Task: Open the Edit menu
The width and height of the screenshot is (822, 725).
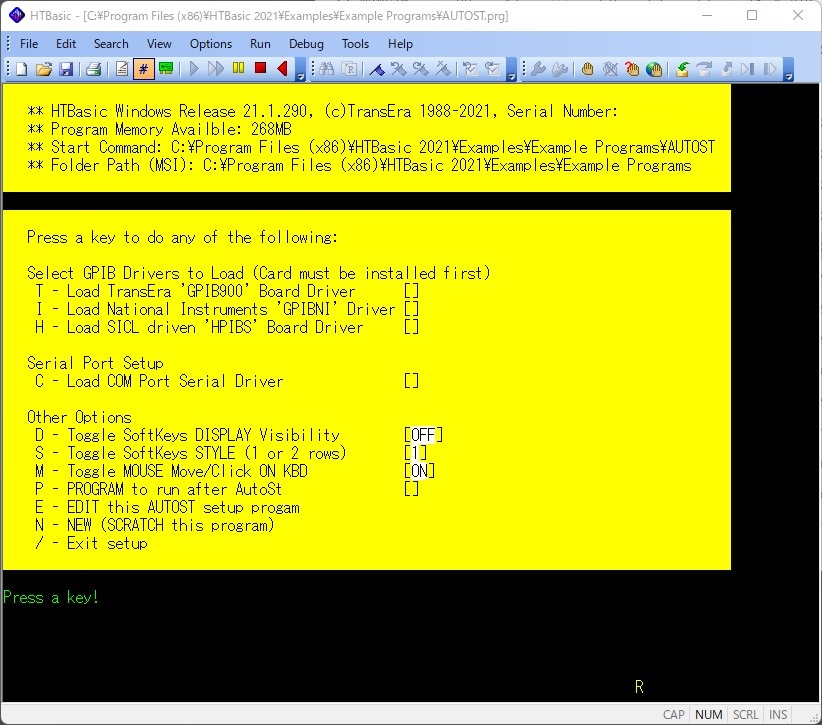Action: [x=66, y=44]
